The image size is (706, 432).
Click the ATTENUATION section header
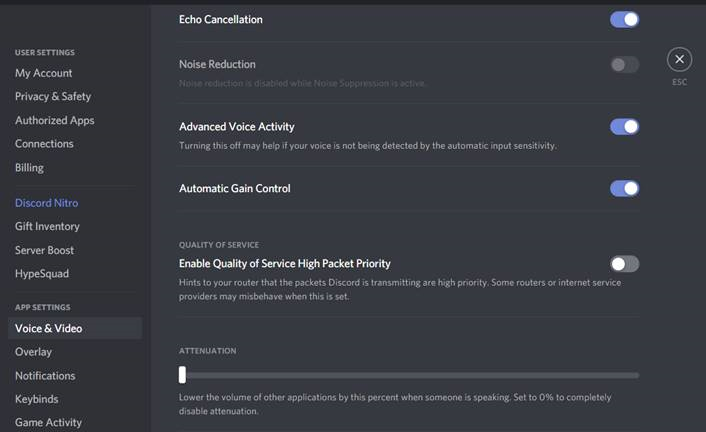208,351
